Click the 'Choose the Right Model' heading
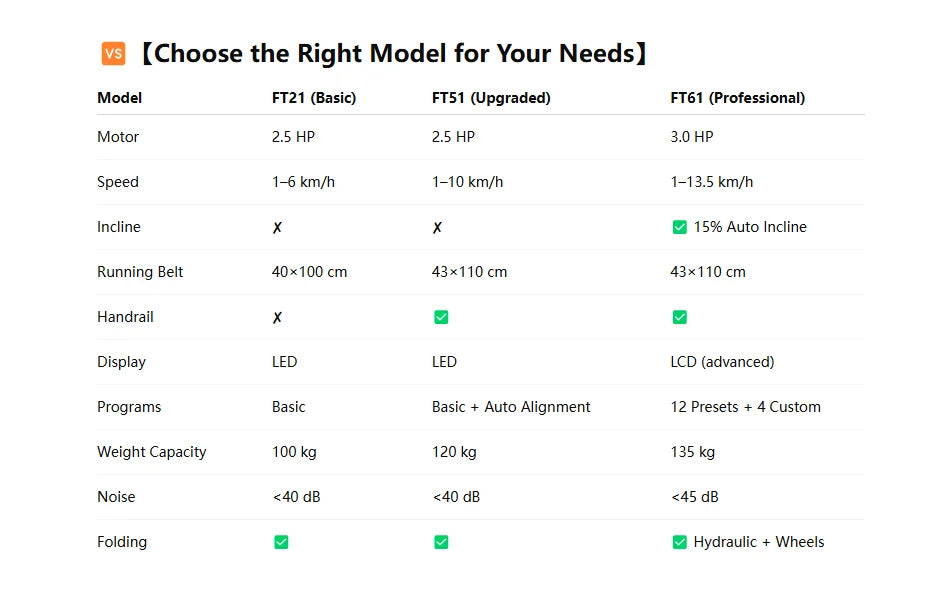Screen dimensions: 929x607 point(391,54)
